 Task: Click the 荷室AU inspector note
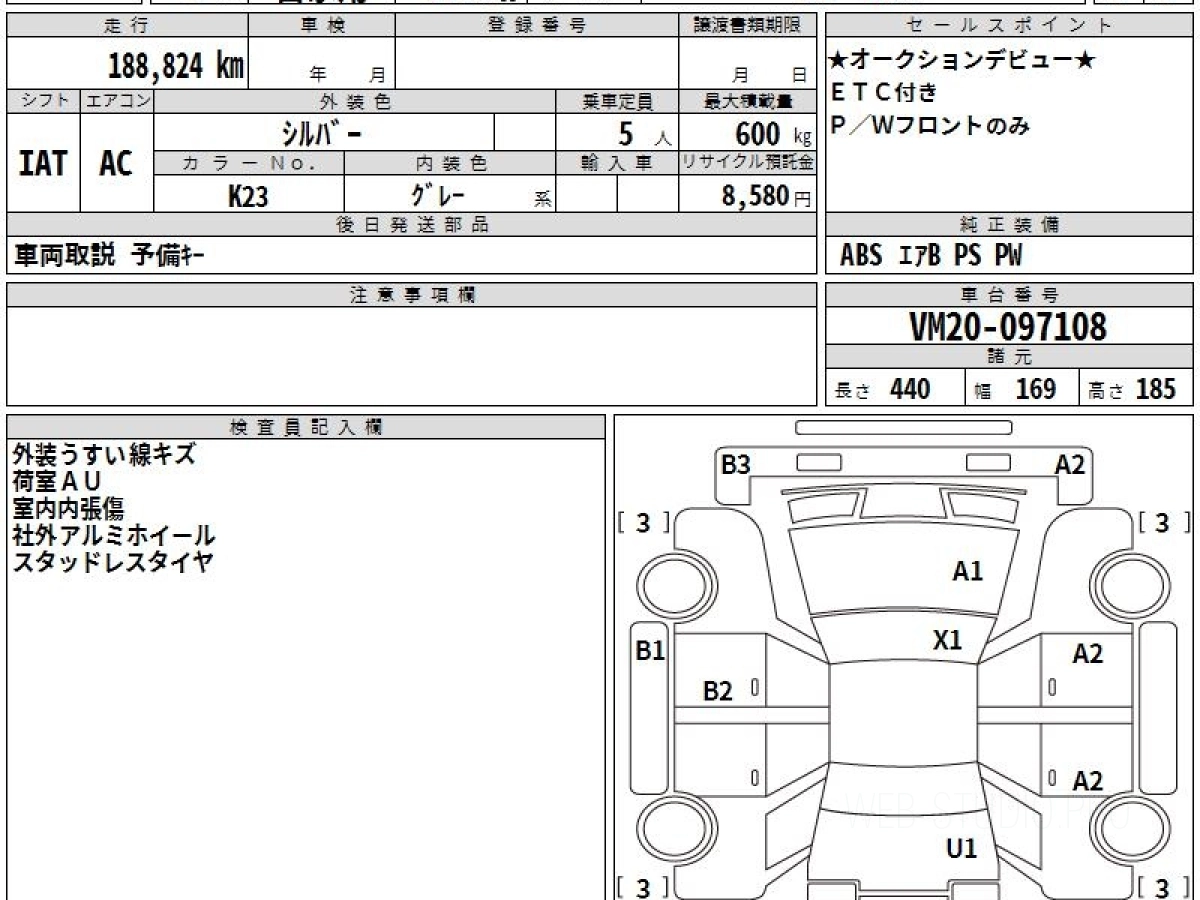pyautogui.click(x=57, y=482)
